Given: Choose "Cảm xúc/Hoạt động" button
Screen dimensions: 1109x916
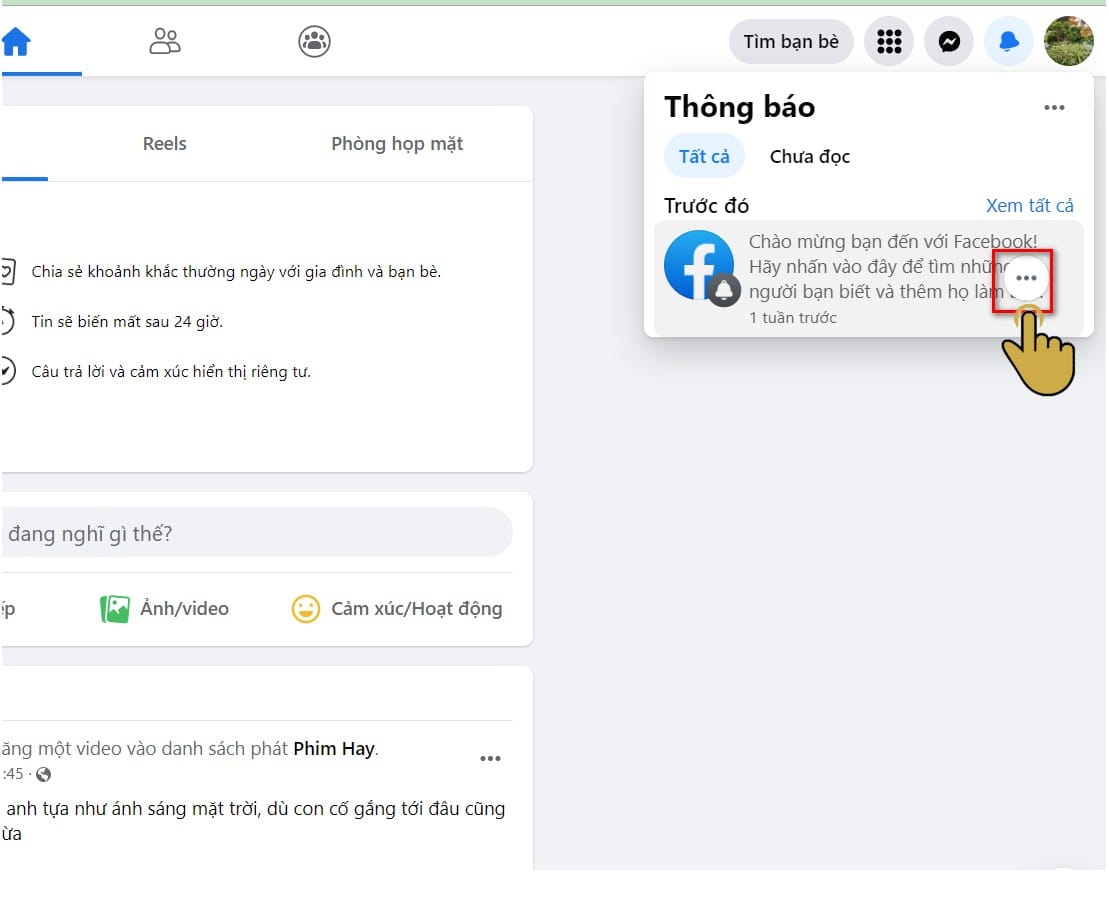Looking at the screenshot, I should click(x=397, y=608).
